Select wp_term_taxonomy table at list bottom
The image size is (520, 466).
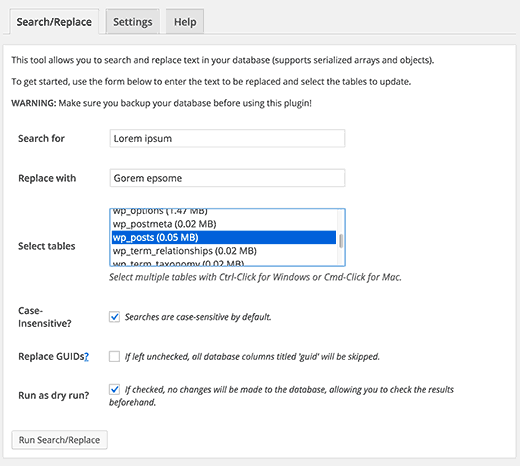224,263
